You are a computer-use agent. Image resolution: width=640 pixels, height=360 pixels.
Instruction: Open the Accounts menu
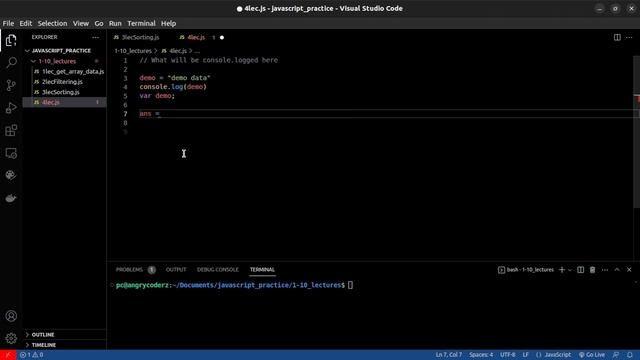pos(11,316)
